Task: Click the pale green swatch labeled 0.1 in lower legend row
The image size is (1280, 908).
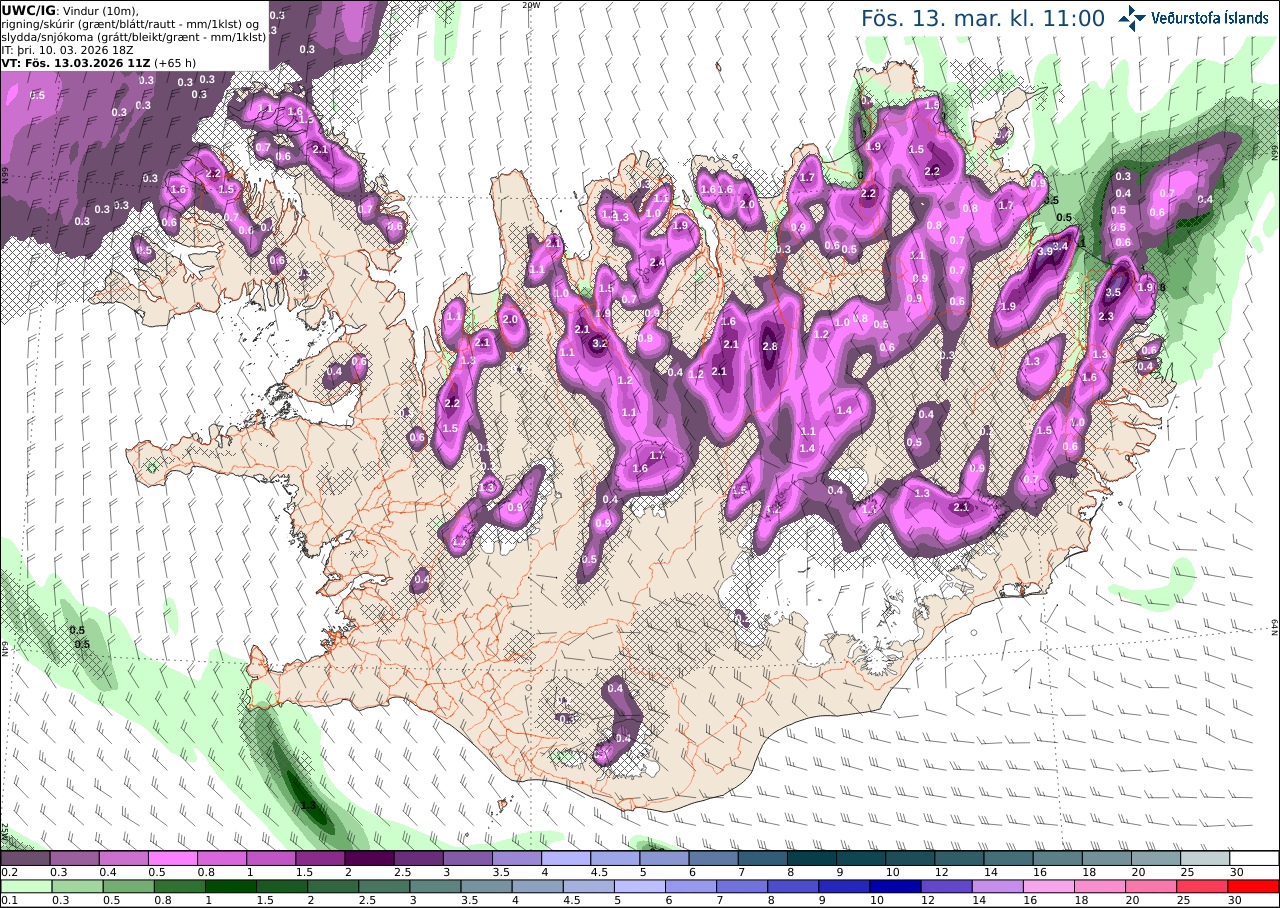Action: click(x=25, y=886)
